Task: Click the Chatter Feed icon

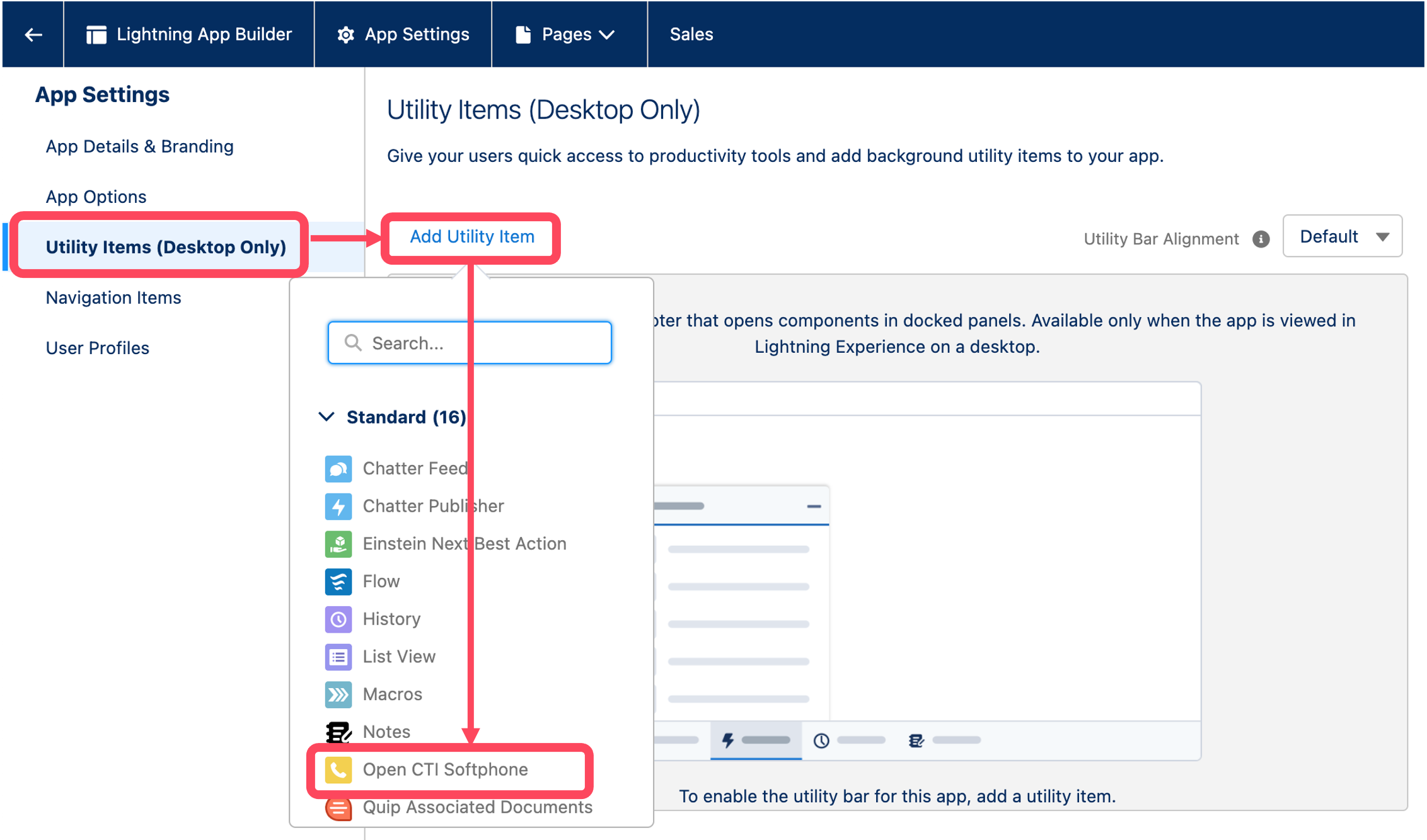Action: click(x=338, y=469)
